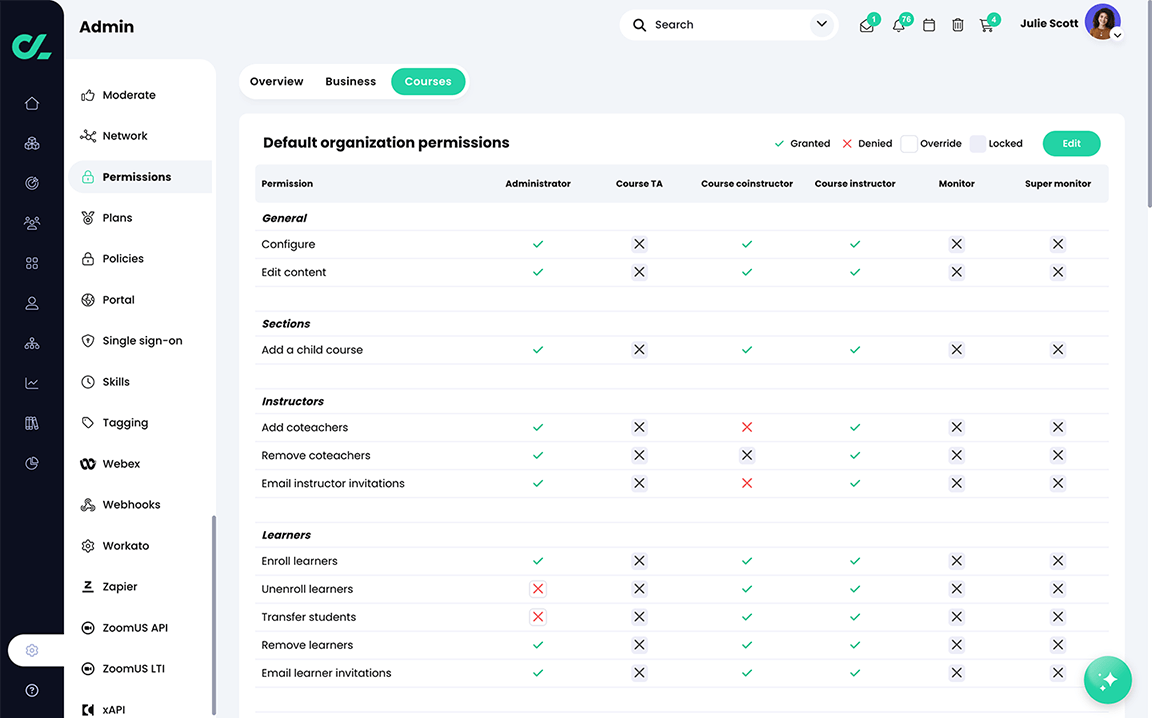
Task: Toggle Add coteachers permission for Course coinstructor
Action: pyautogui.click(x=746, y=426)
